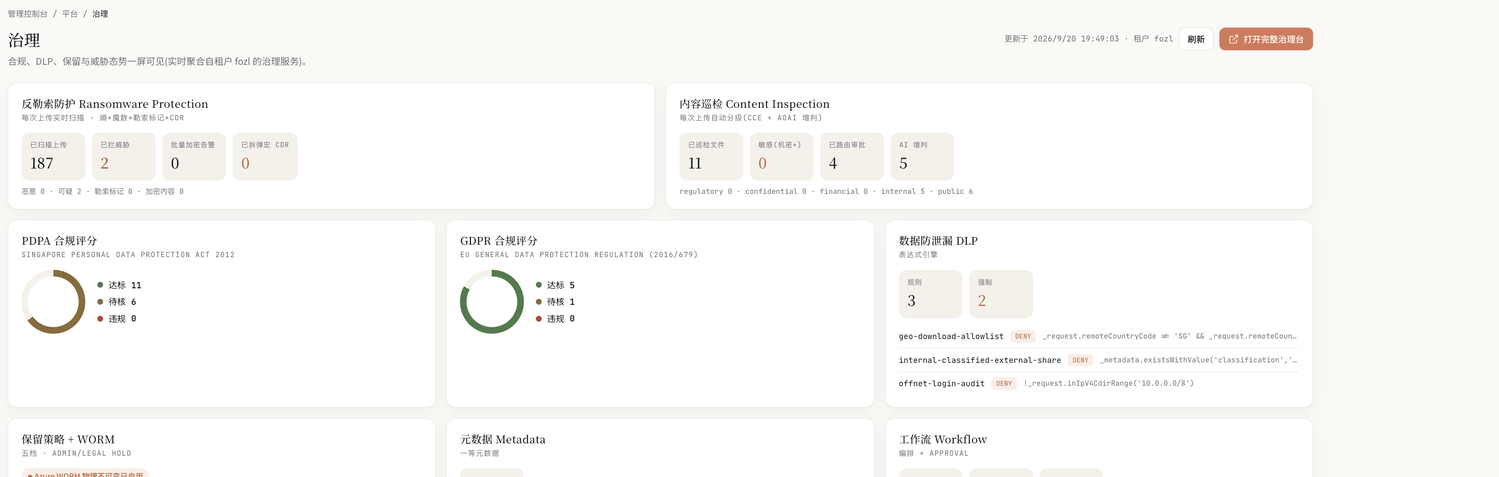The height and width of the screenshot is (477, 1499).
Task: Click the 刷新 refresh button
Action: (x=1196, y=39)
